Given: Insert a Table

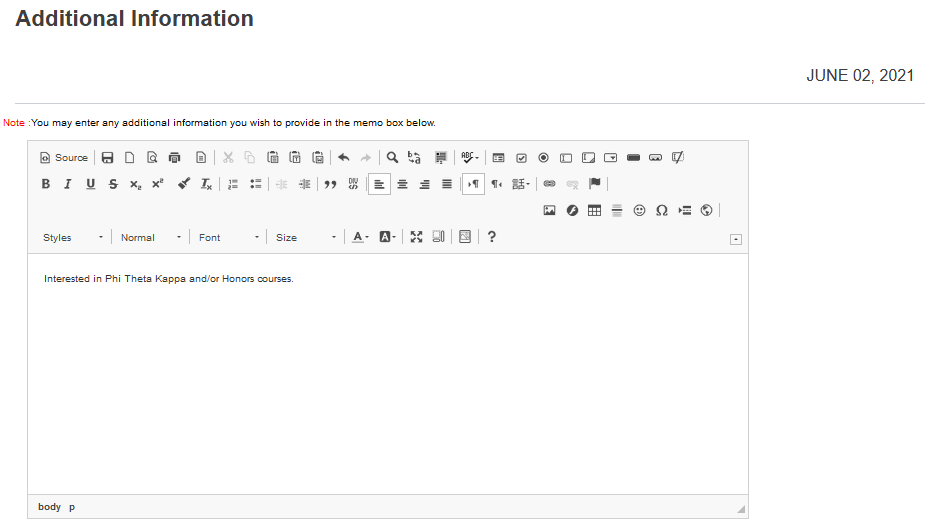Looking at the screenshot, I should coord(594,210).
